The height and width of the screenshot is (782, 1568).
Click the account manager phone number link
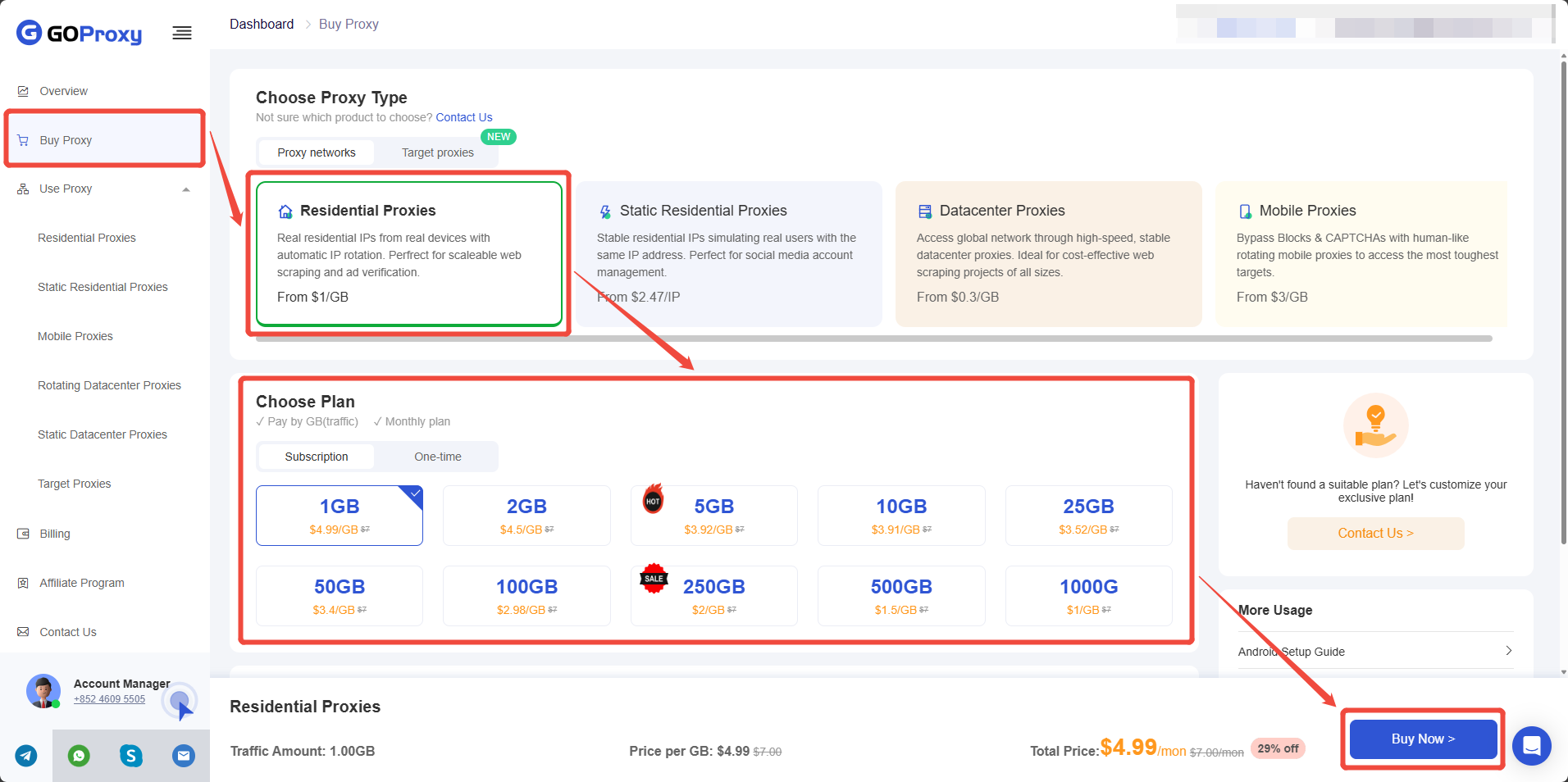[x=109, y=699]
